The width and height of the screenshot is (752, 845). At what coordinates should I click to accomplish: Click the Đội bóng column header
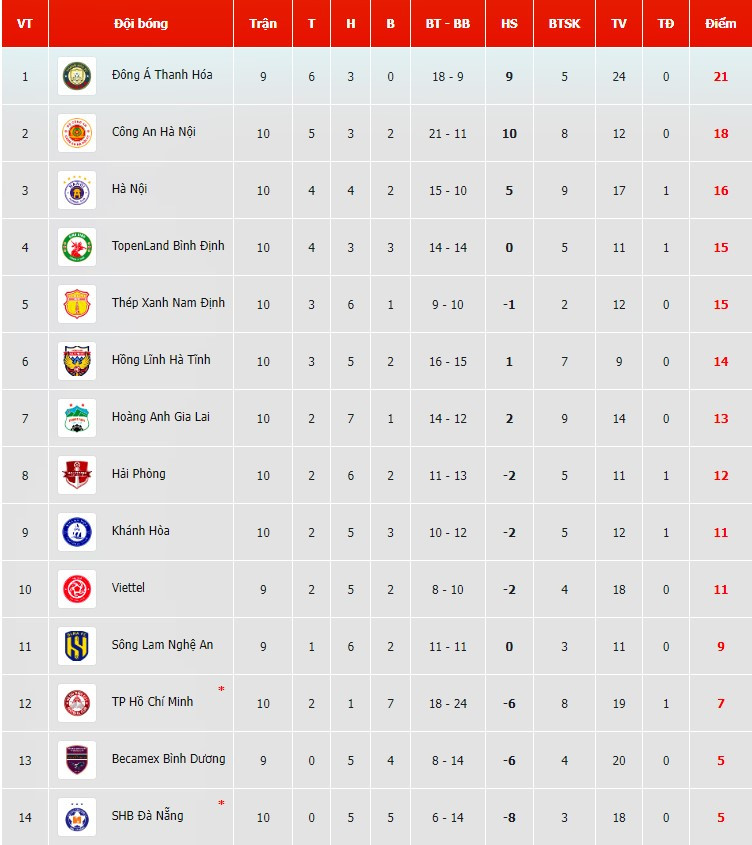(141, 23)
